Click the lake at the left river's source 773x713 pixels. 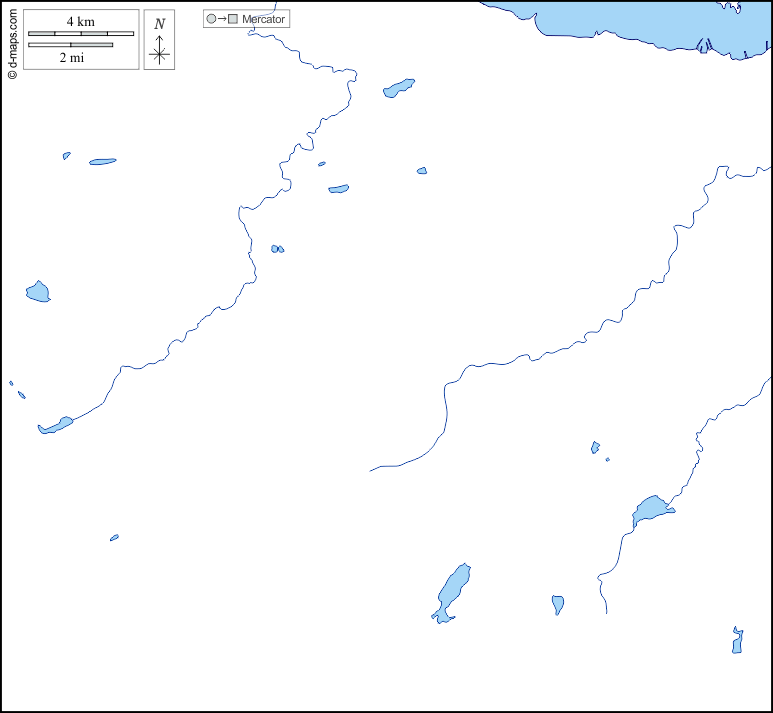(55, 426)
